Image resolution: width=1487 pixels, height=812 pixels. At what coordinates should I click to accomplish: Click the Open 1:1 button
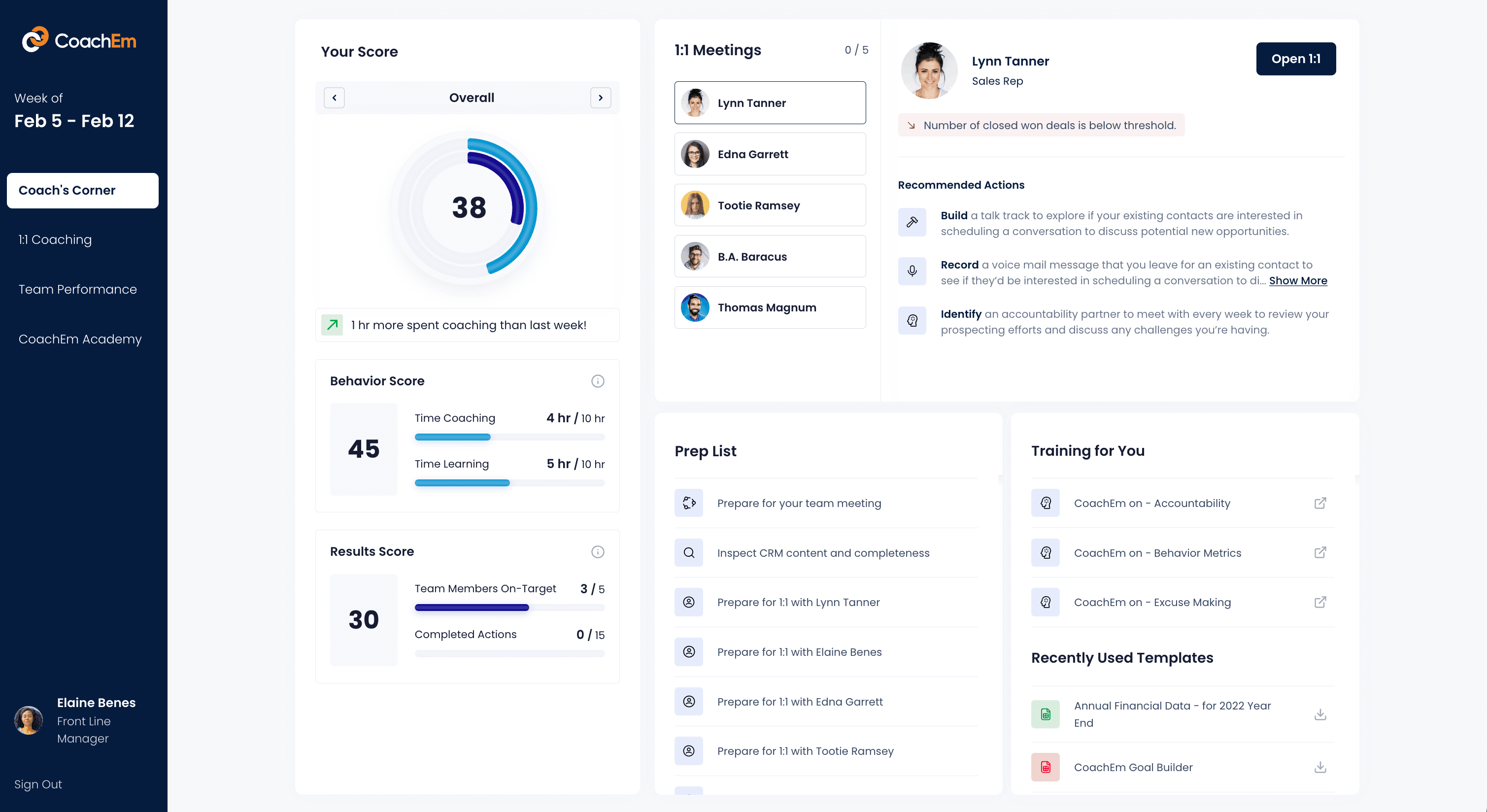pyautogui.click(x=1296, y=59)
